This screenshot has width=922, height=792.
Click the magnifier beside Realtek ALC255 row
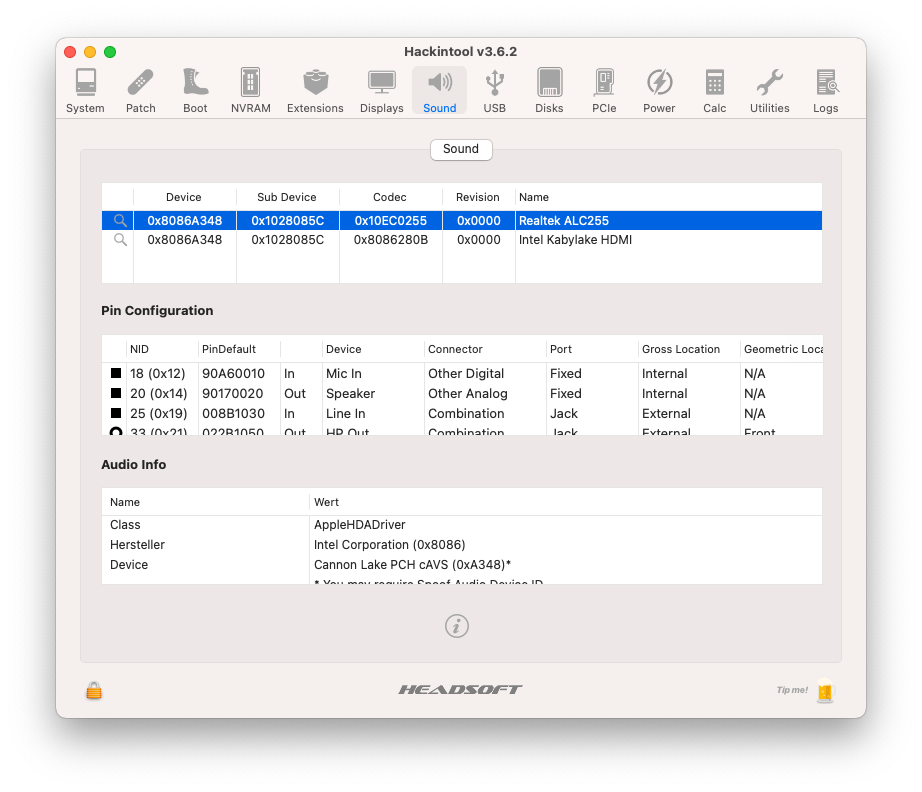(x=120, y=220)
